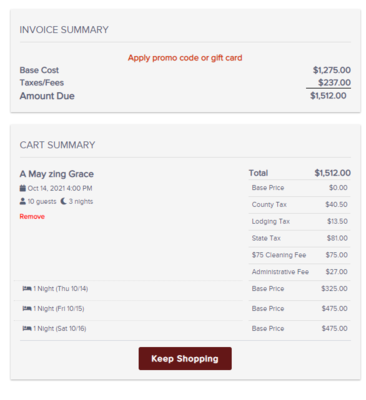Select the A May zing Grace title
The image size is (366, 400).
click(x=57, y=174)
